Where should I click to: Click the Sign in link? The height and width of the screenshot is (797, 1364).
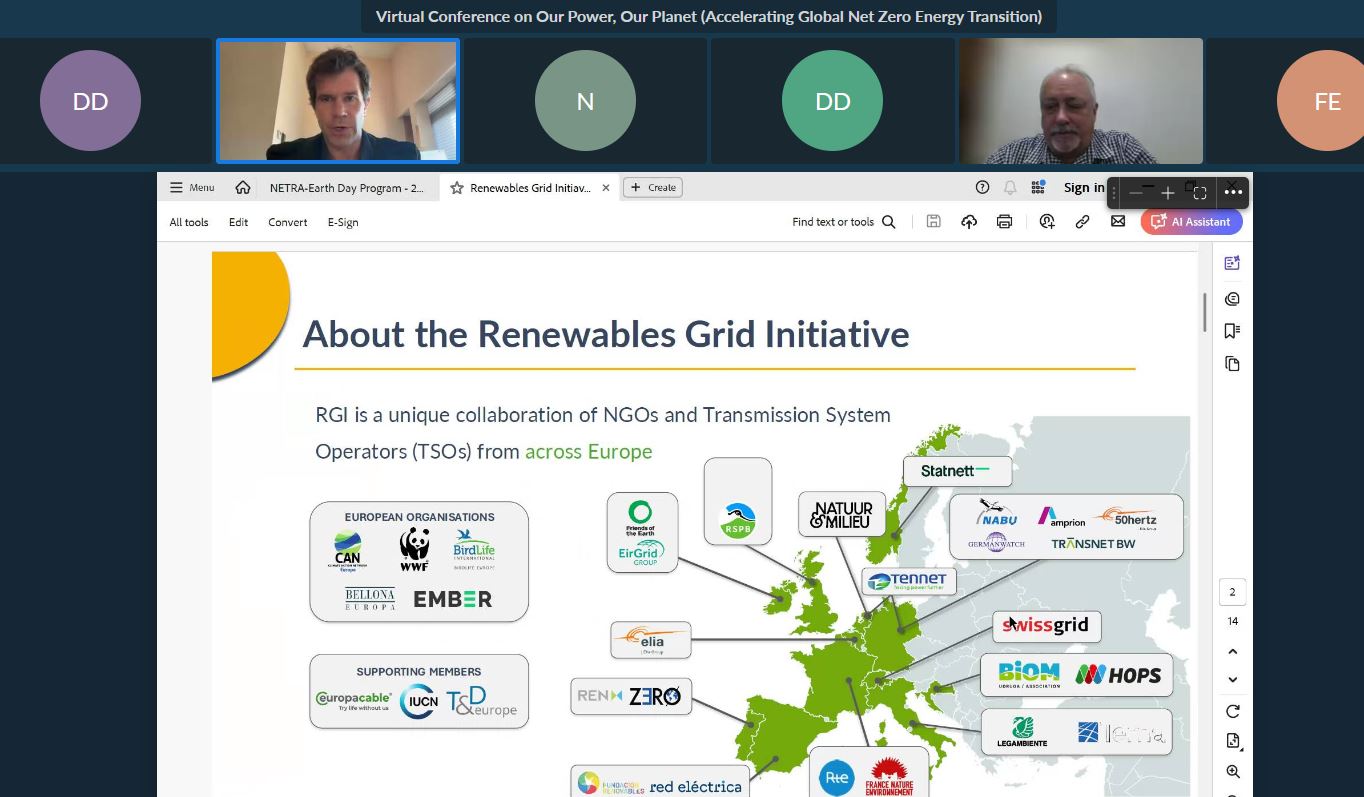(1084, 188)
